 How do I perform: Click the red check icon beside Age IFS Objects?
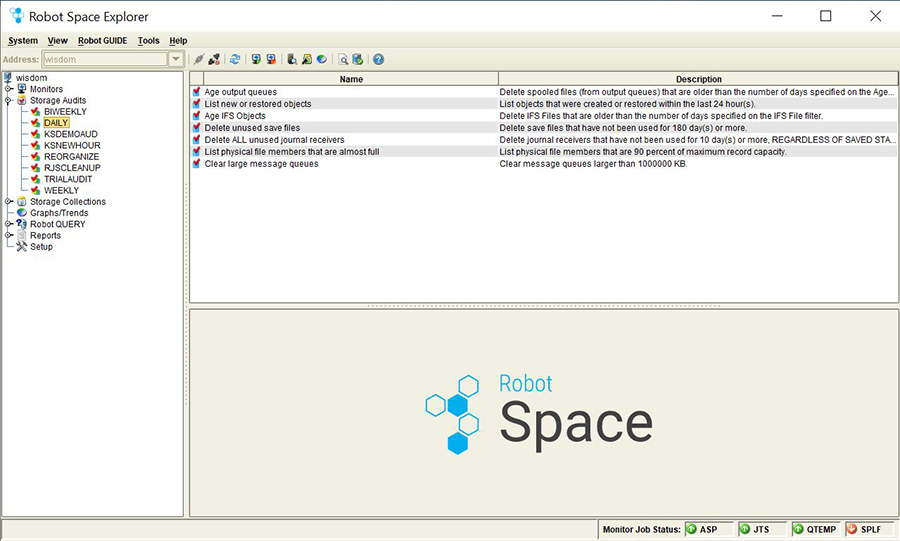(197, 115)
